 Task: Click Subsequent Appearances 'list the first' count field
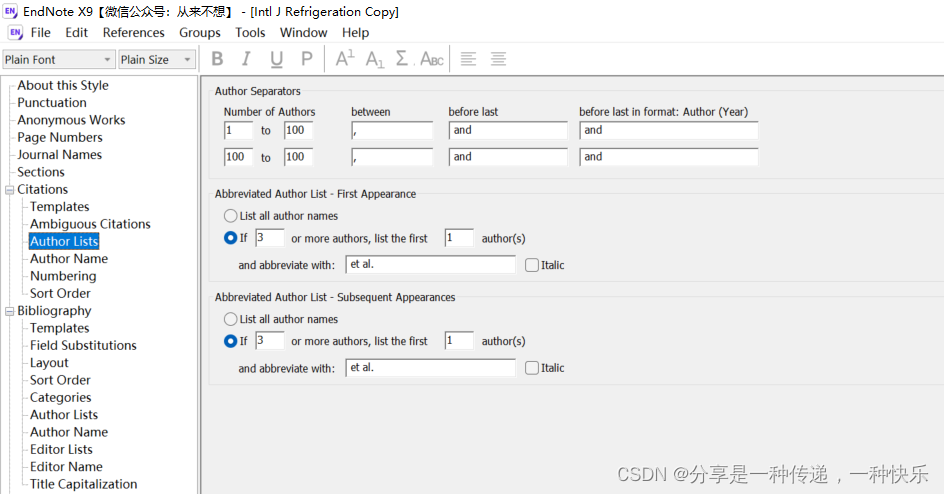459,341
